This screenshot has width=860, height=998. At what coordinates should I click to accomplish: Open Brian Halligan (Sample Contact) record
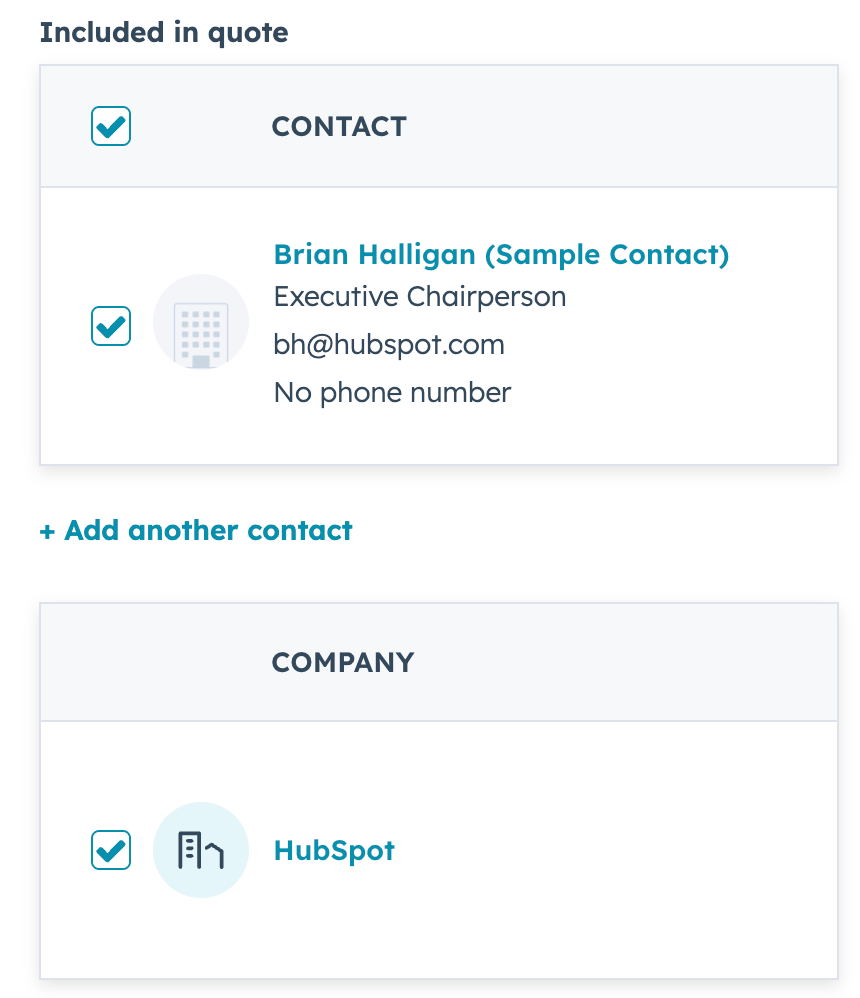pos(500,254)
